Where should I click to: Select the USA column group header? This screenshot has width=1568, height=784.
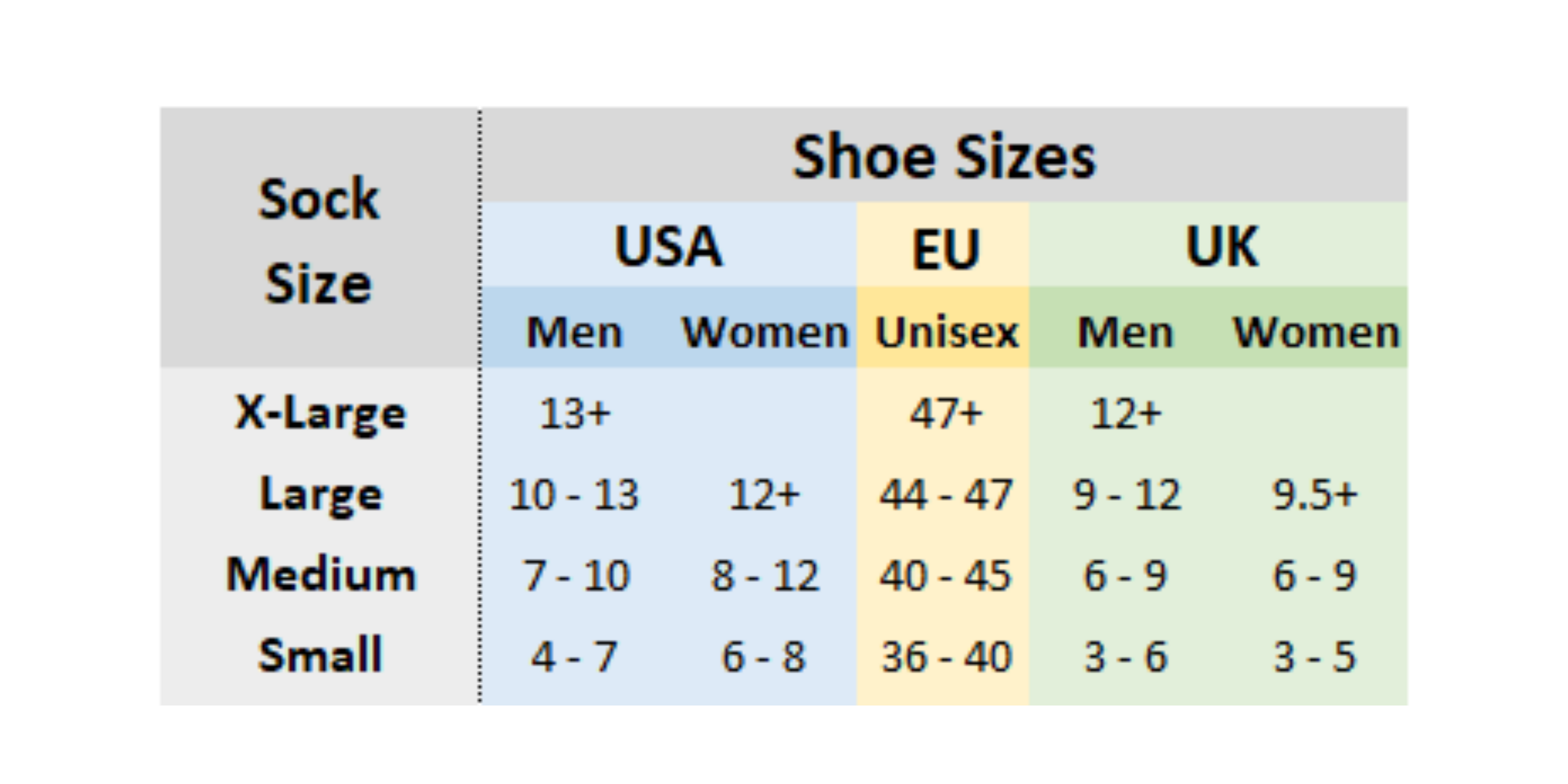click(668, 246)
